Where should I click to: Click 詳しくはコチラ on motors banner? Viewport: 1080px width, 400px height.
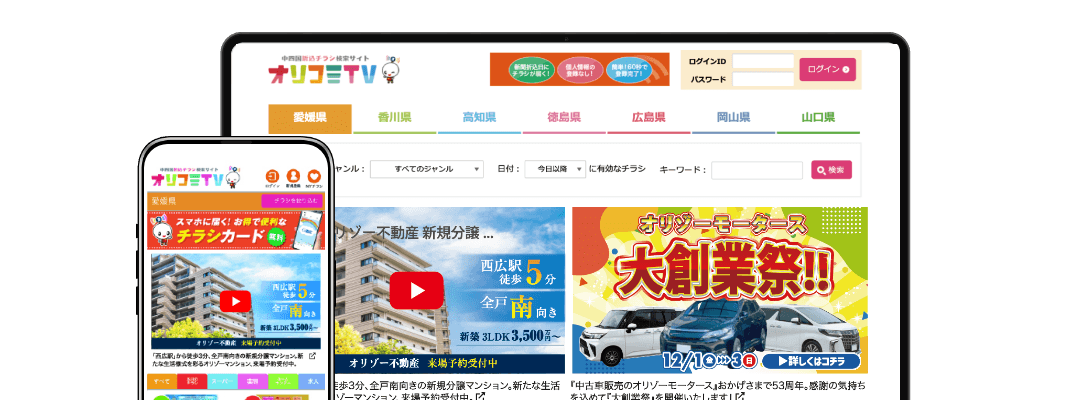coord(810,361)
